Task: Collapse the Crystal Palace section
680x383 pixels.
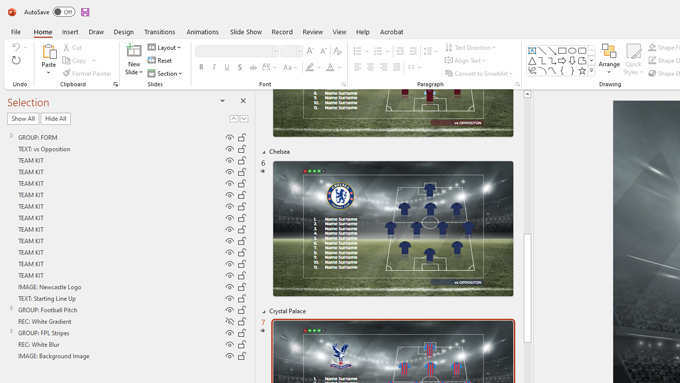Action: click(x=264, y=312)
